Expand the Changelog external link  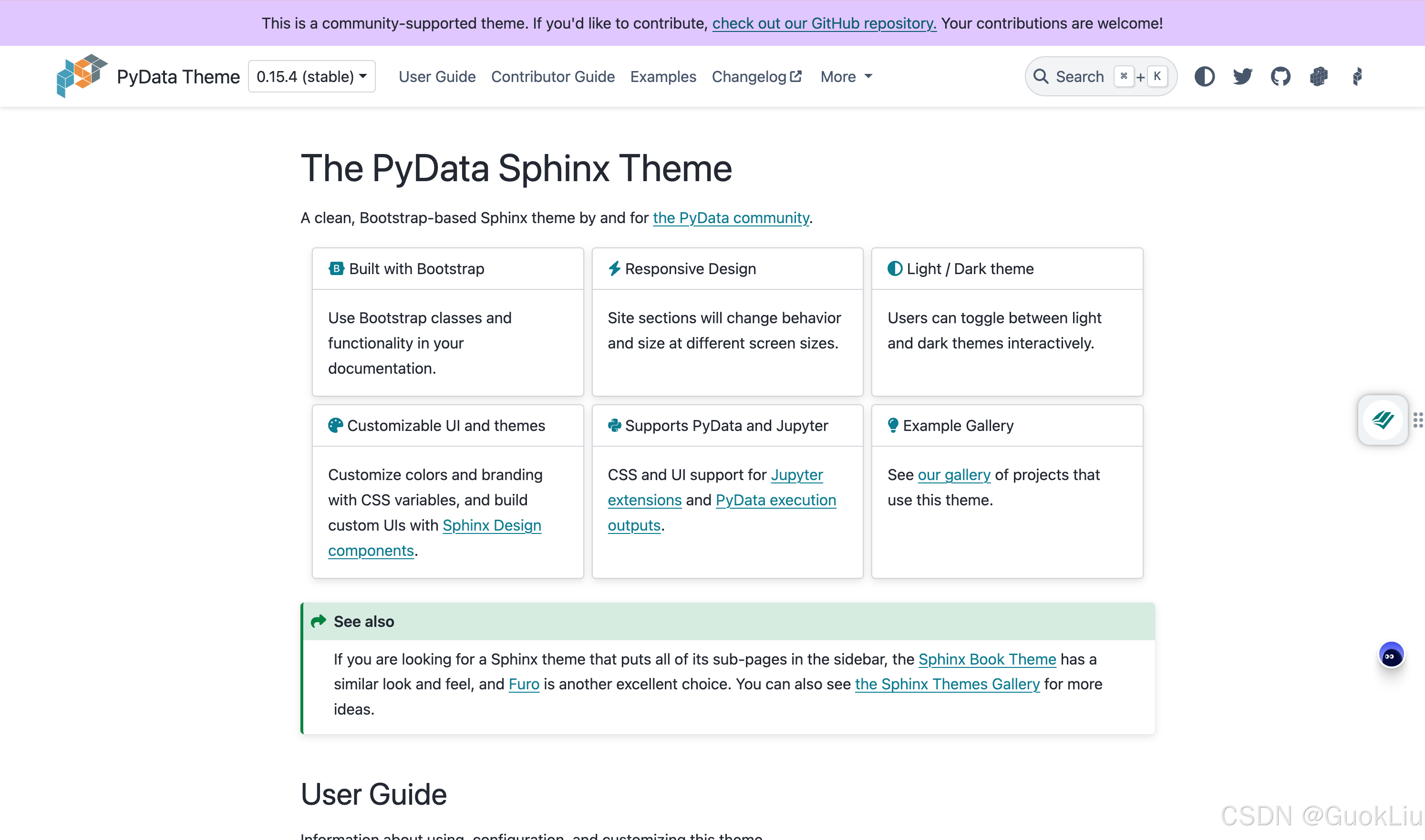point(756,76)
